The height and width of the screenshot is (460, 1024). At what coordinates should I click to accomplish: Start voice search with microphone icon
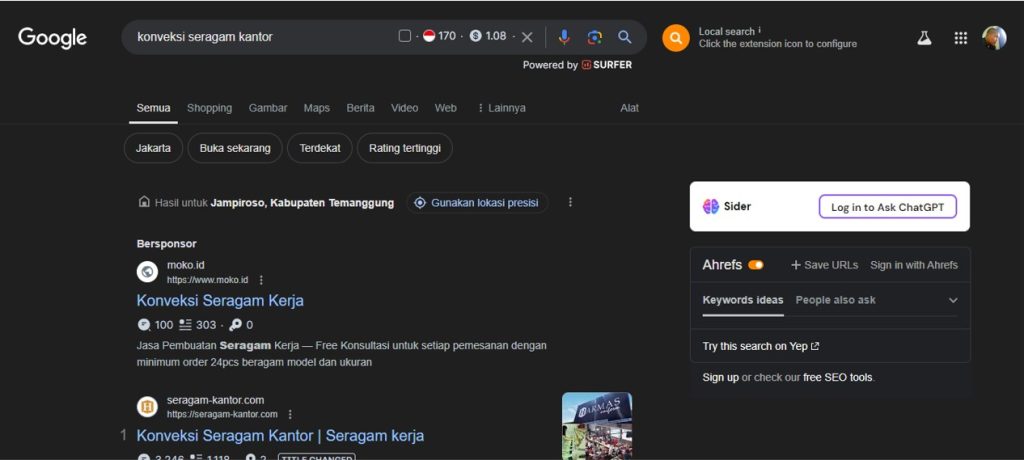point(564,37)
